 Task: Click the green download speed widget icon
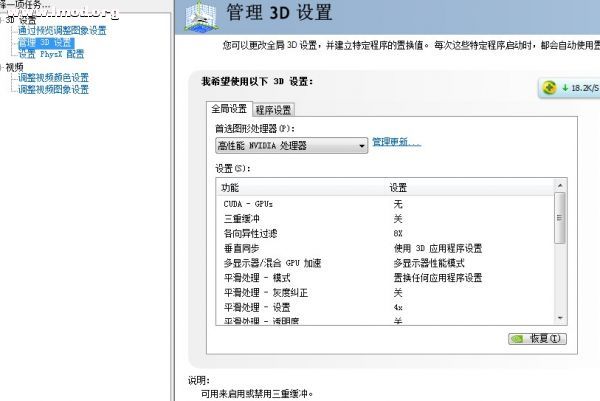(x=549, y=87)
